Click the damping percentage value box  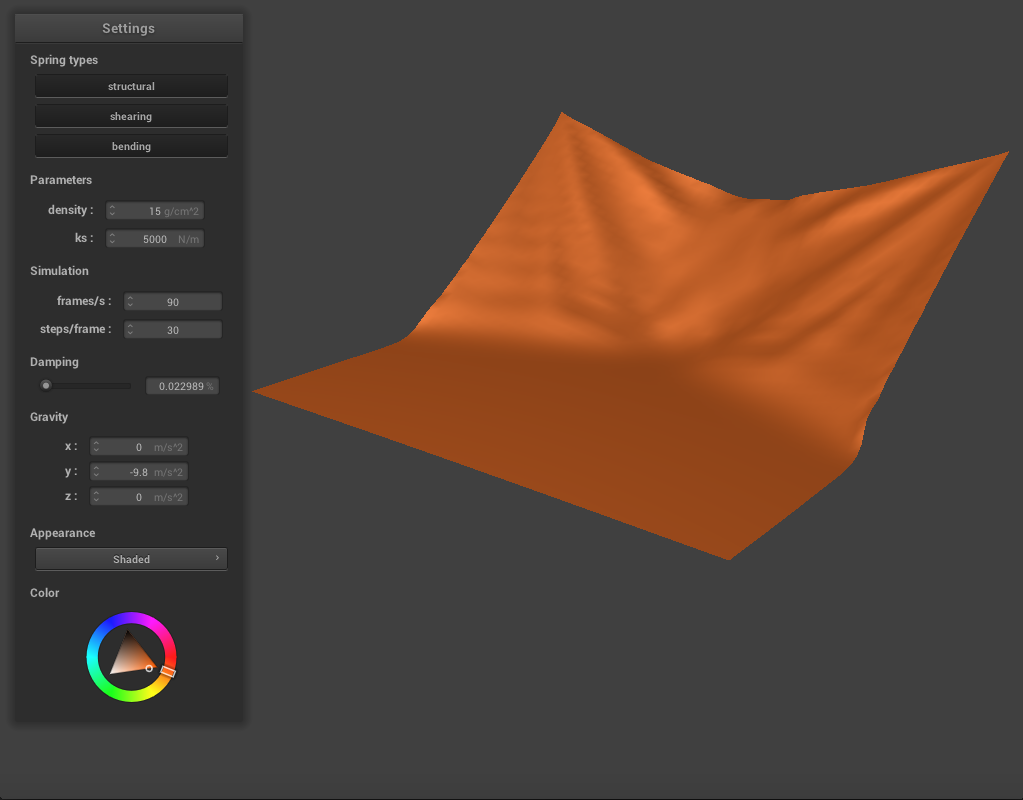pos(182,386)
